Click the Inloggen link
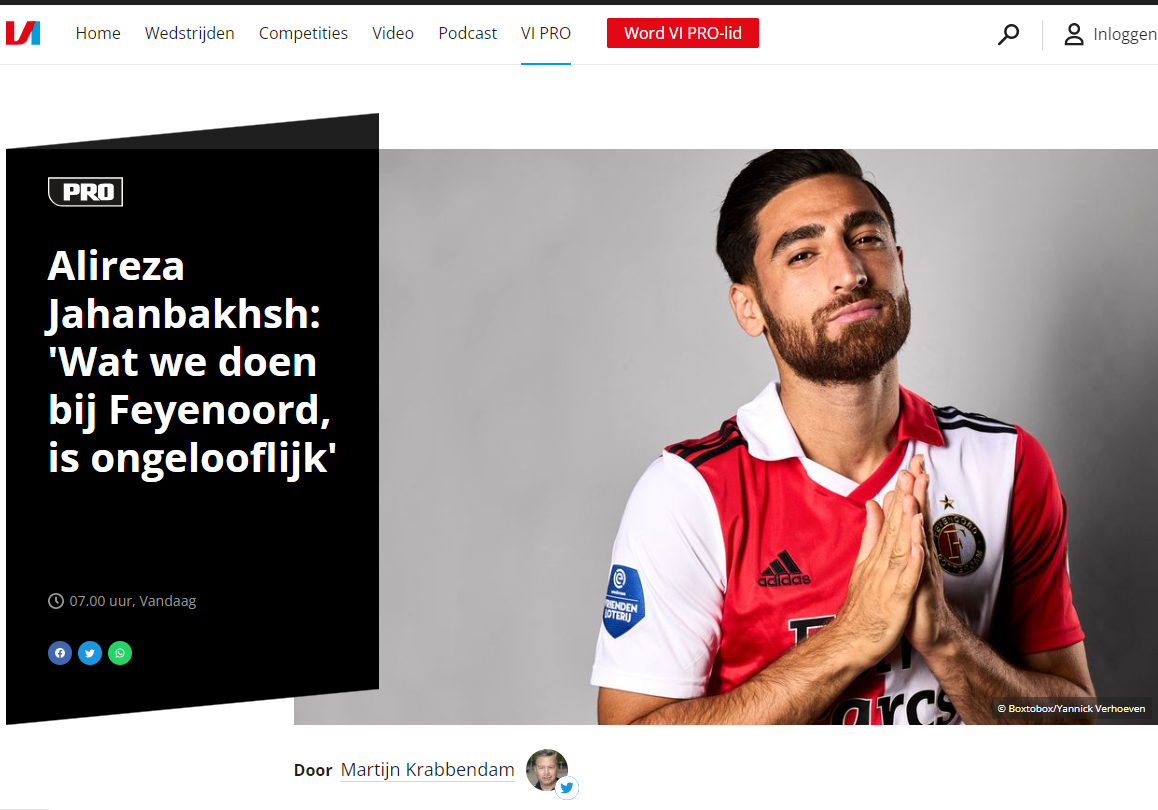Image resolution: width=1158 pixels, height=810 pixels. coord(1125,34)
